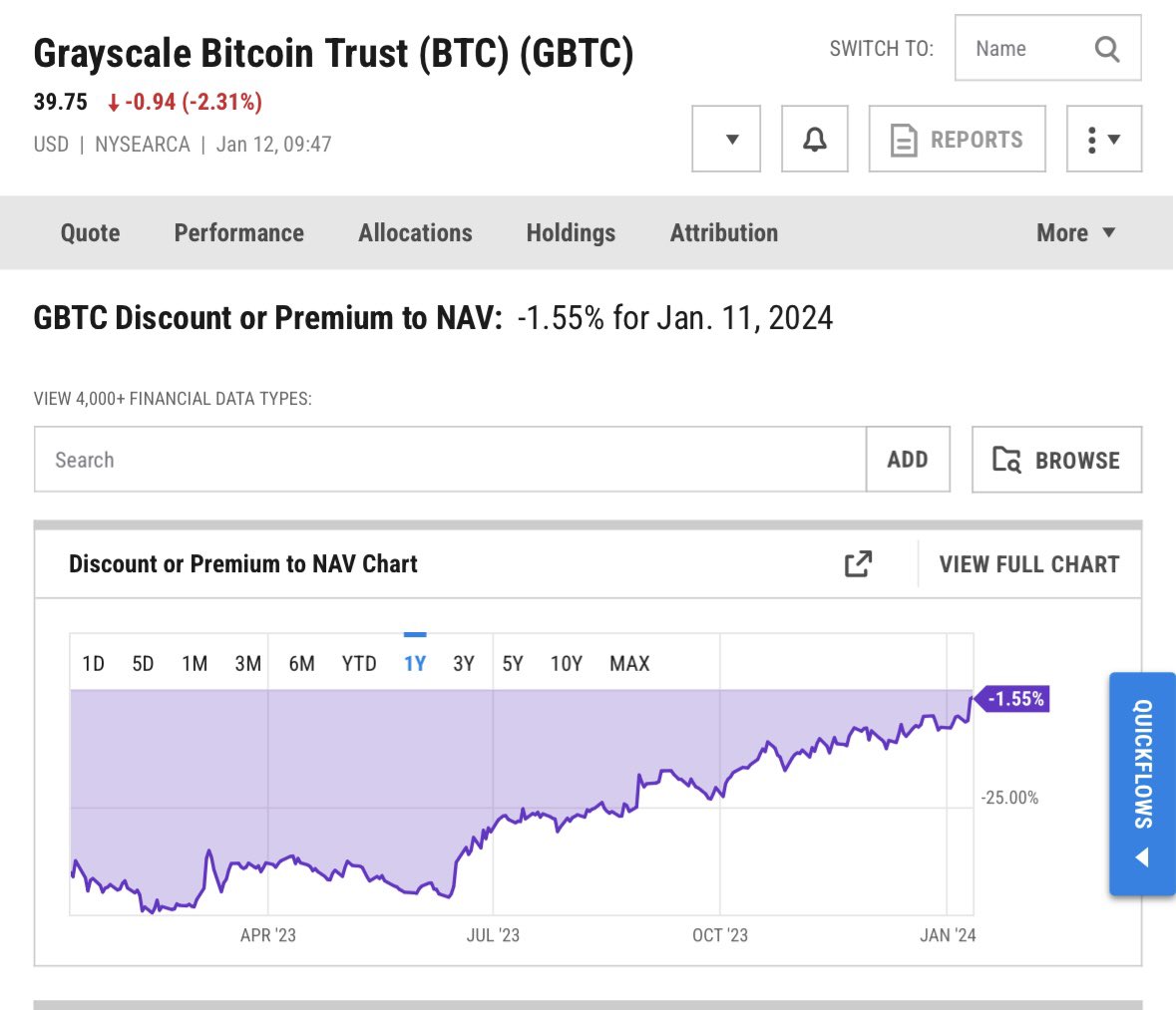The image size is (1176, 1010).
Task: Expand the QUICKFLOWS side panel
Action: tap(1142, 784)
